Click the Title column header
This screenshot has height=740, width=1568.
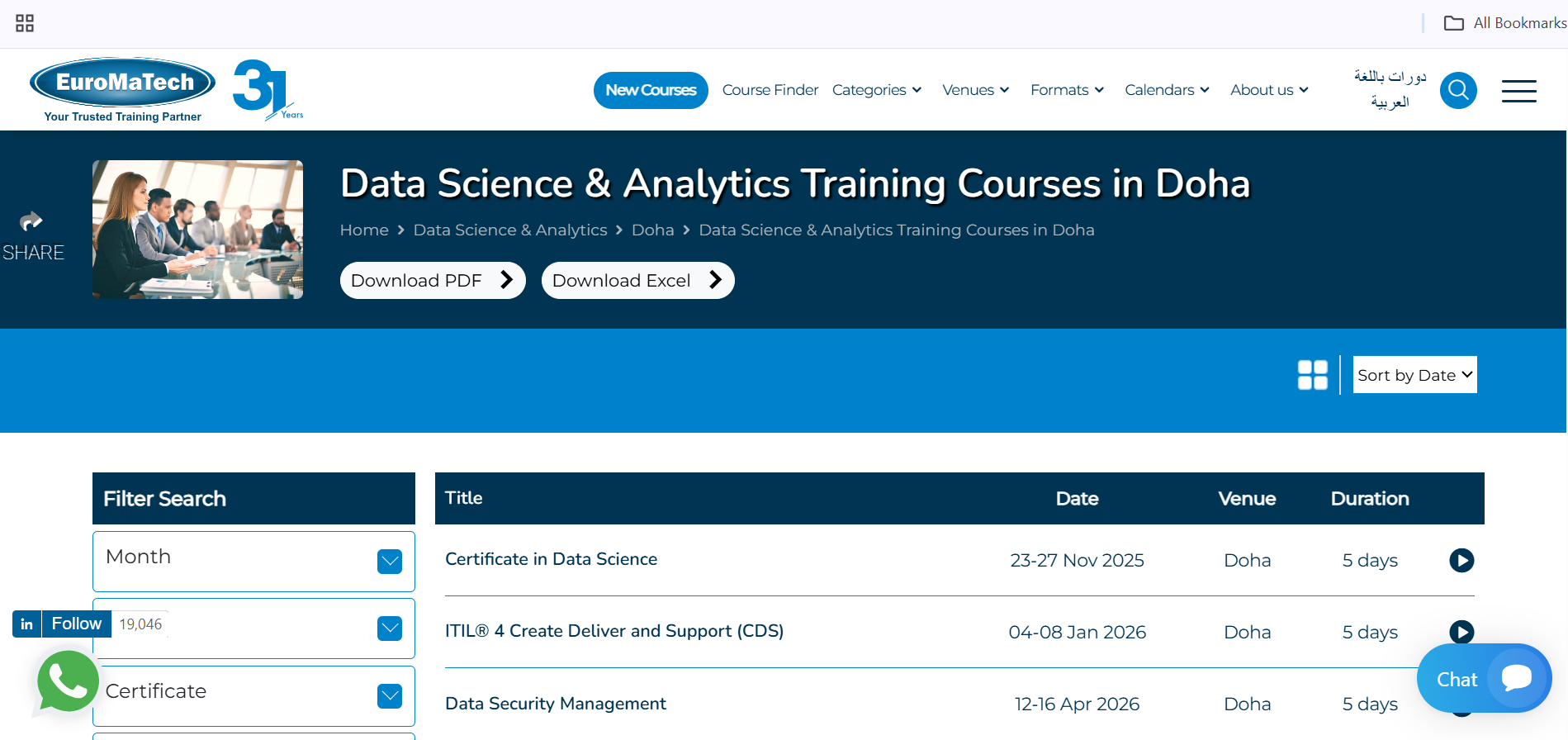(x=464, y=498)
